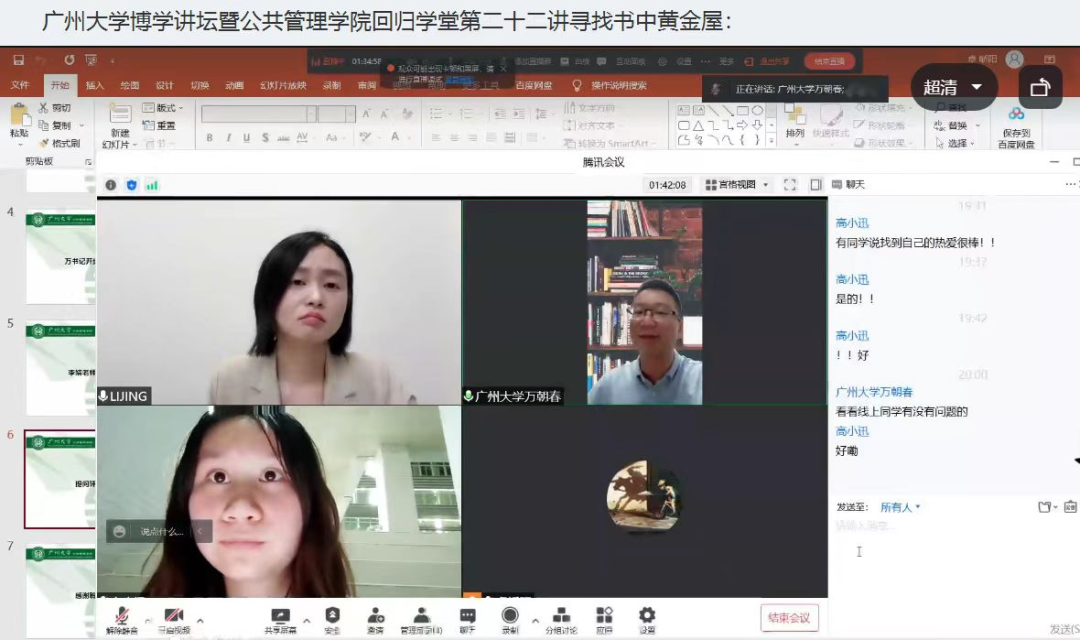Viewport: 1080px width, 640px height.
Task: Enter fullscreen mode in meeting window
Action: [790, 185]
